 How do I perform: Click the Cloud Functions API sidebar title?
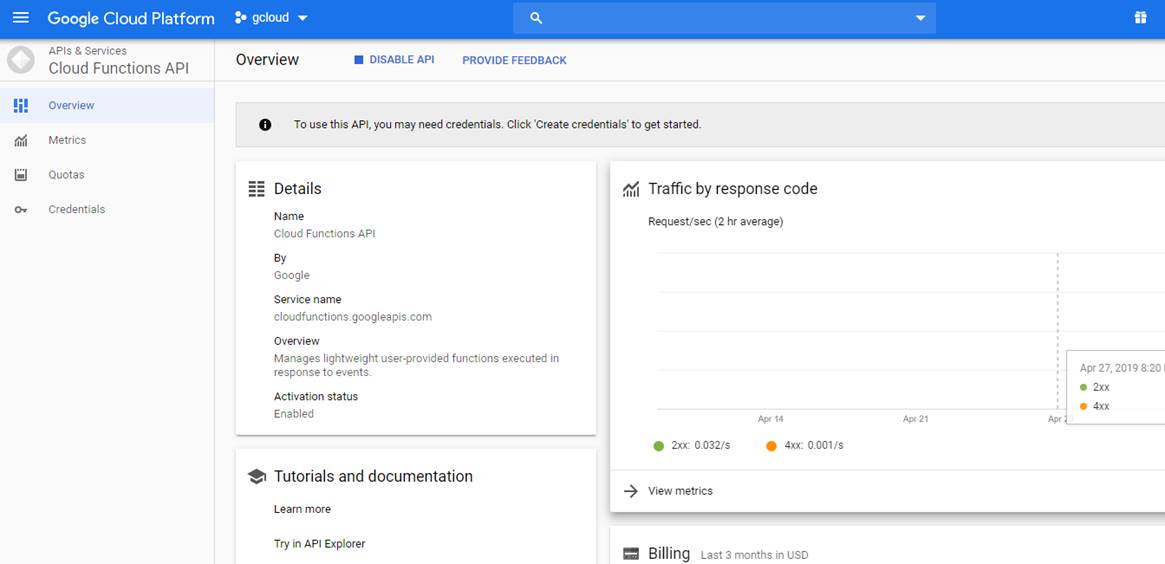click(x=119, y=68)
